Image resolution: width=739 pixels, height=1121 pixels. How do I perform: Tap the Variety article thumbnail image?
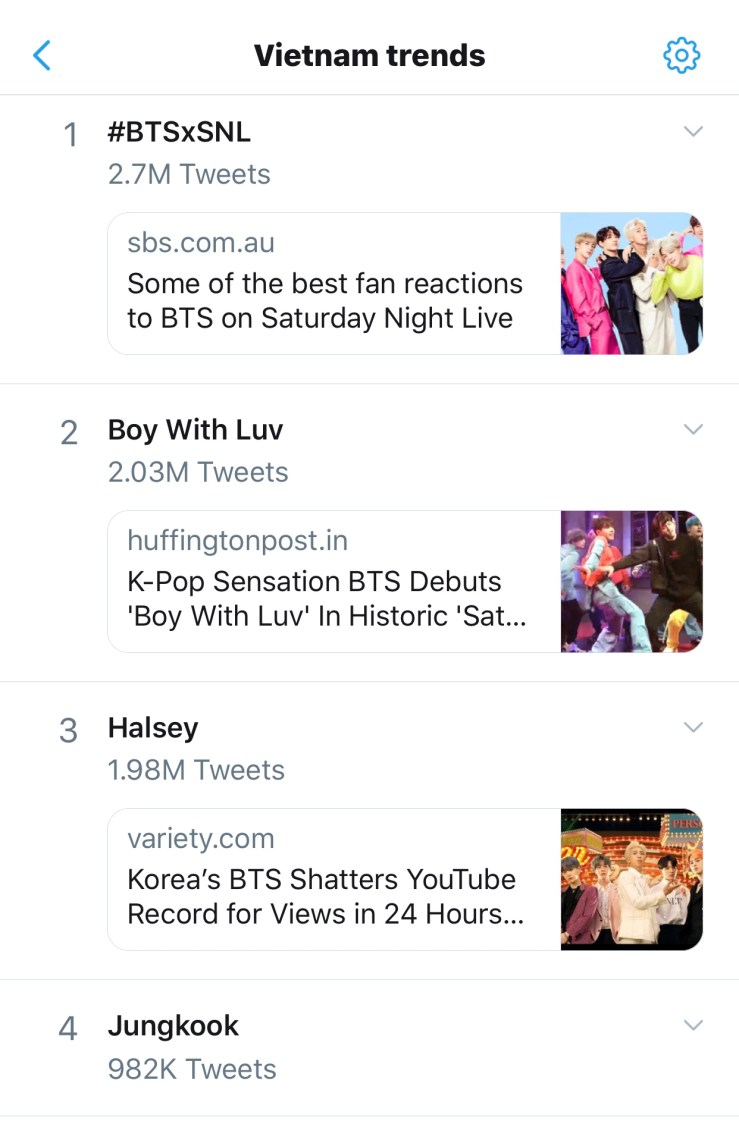point(632,880)
